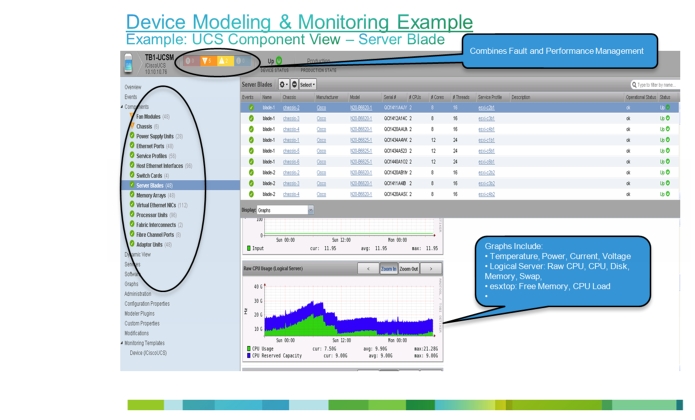The height and width of the screenshot is (420, 695).
Task: Open Configuration Properties in left navigation
Action: (147, 303)
